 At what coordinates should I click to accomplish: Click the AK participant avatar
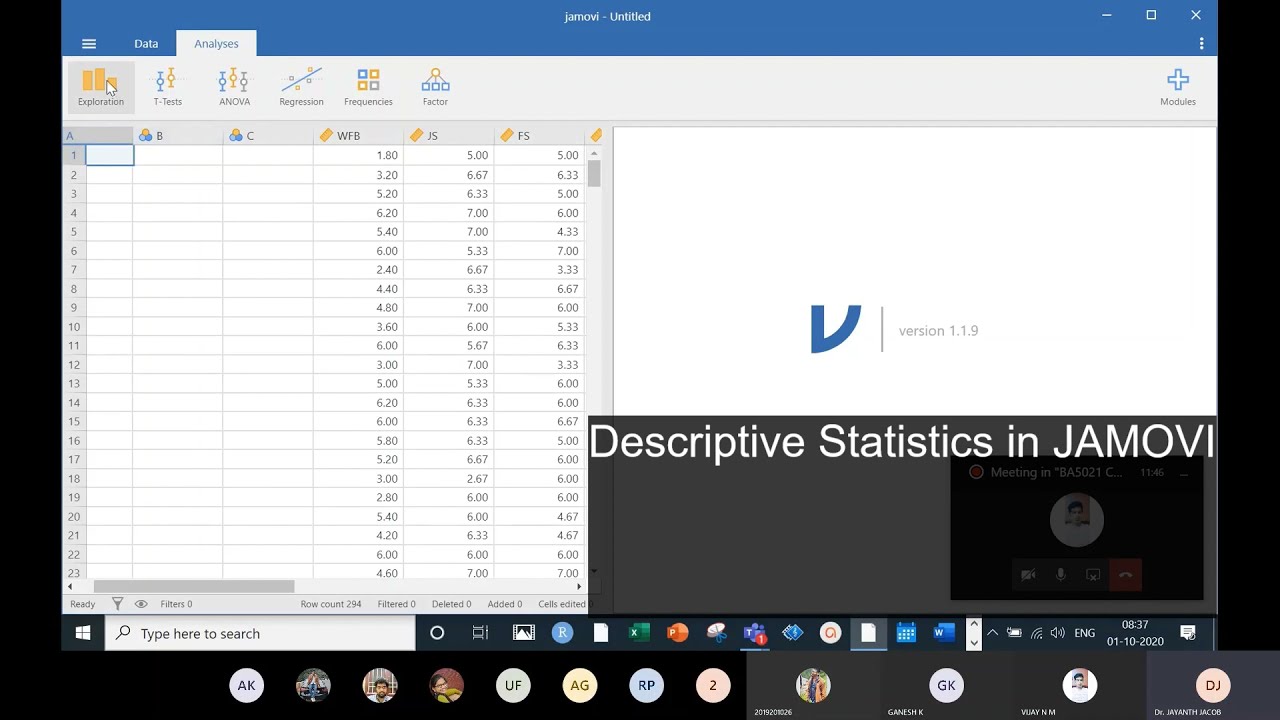(246, 685)
